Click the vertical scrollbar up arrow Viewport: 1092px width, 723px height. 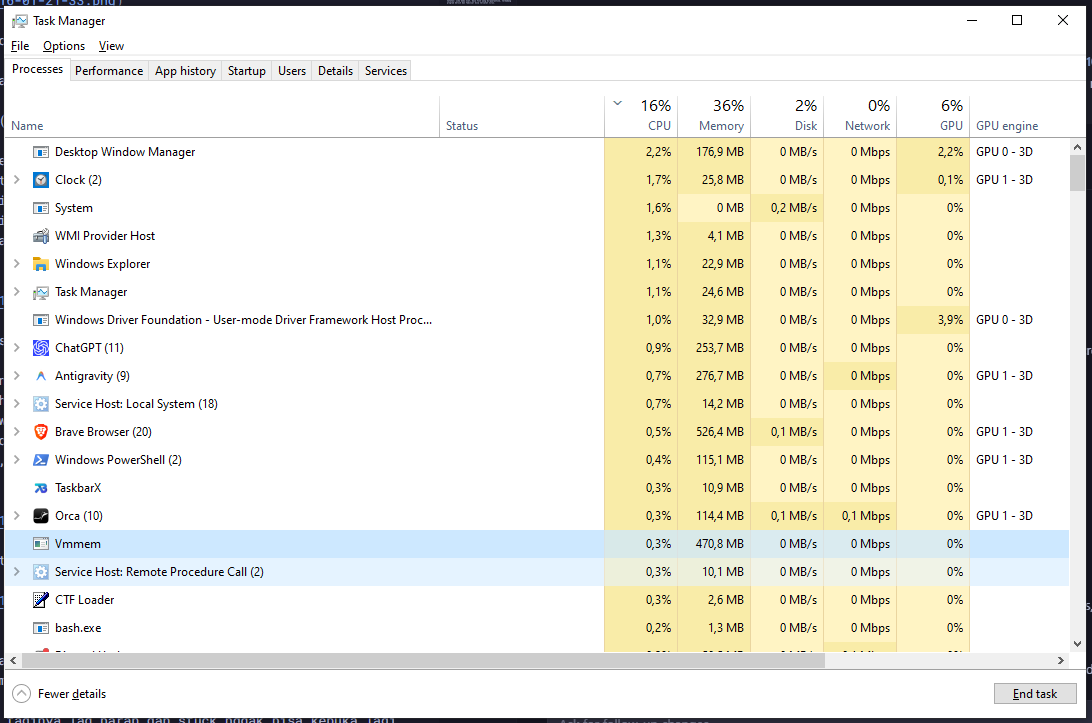click(x=1077, y=147)
